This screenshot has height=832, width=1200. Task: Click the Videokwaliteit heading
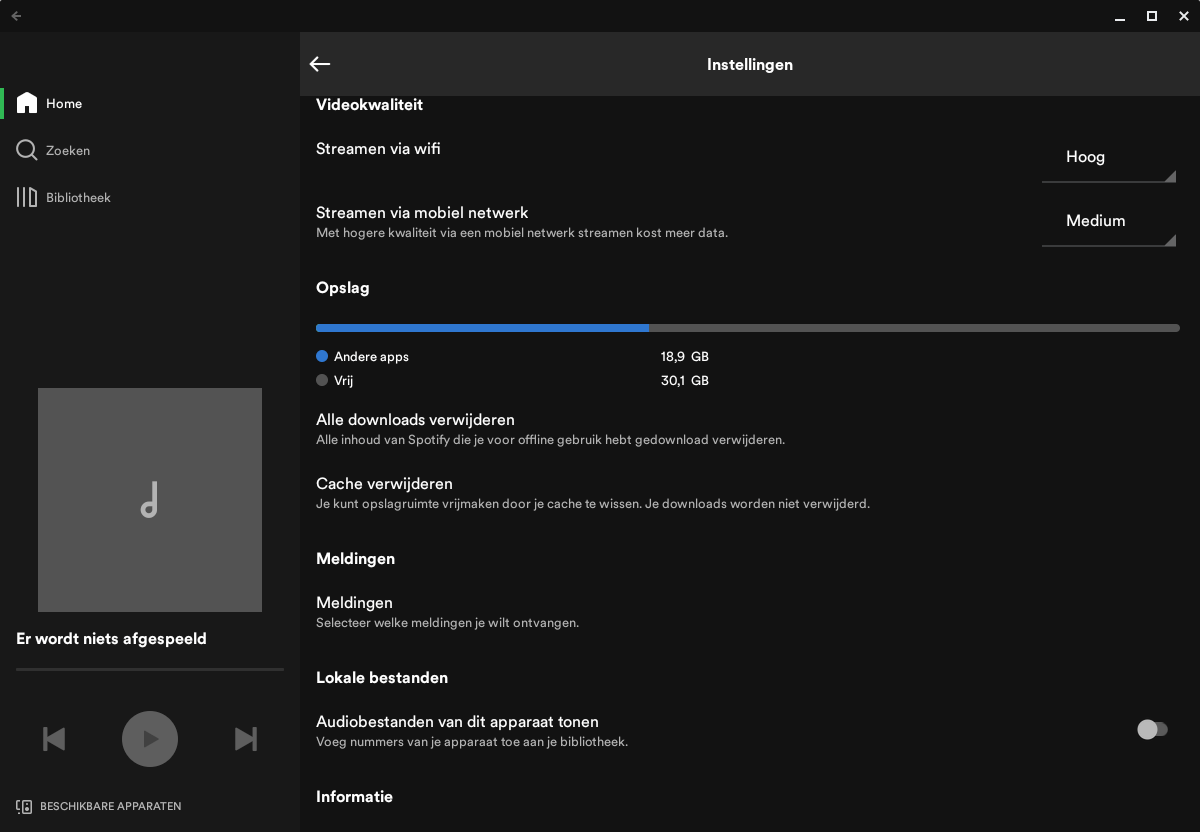369,104
